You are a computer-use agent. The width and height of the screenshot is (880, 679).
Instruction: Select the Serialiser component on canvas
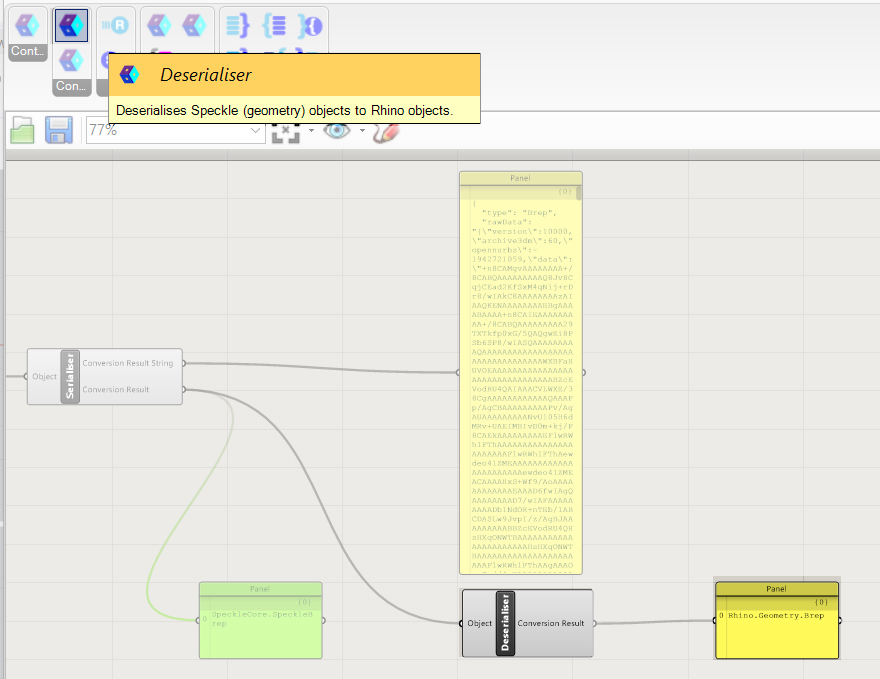coord(70,377)
